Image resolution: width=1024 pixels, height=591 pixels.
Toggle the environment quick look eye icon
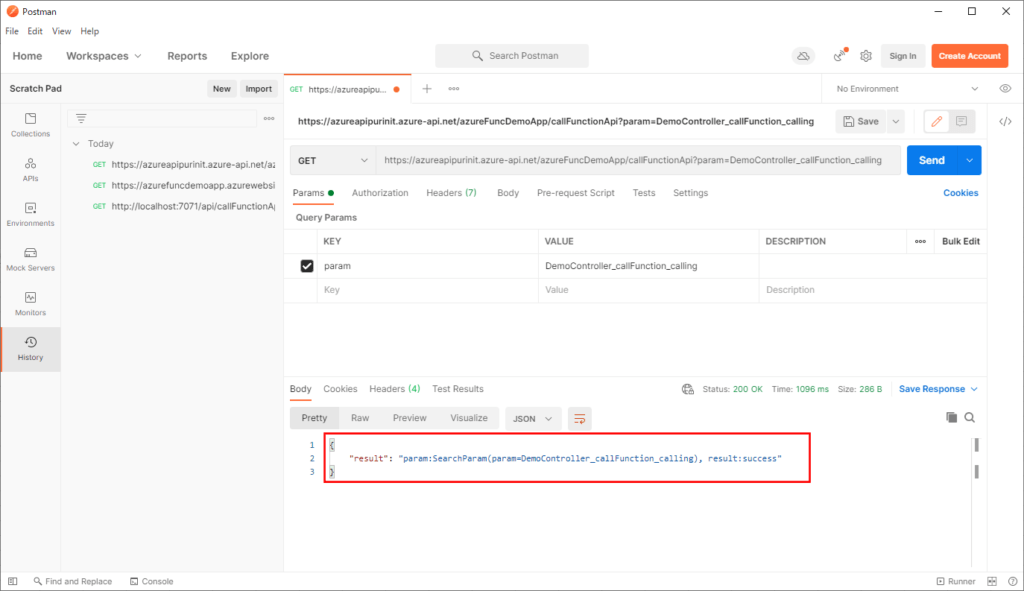pos(1005,88)
